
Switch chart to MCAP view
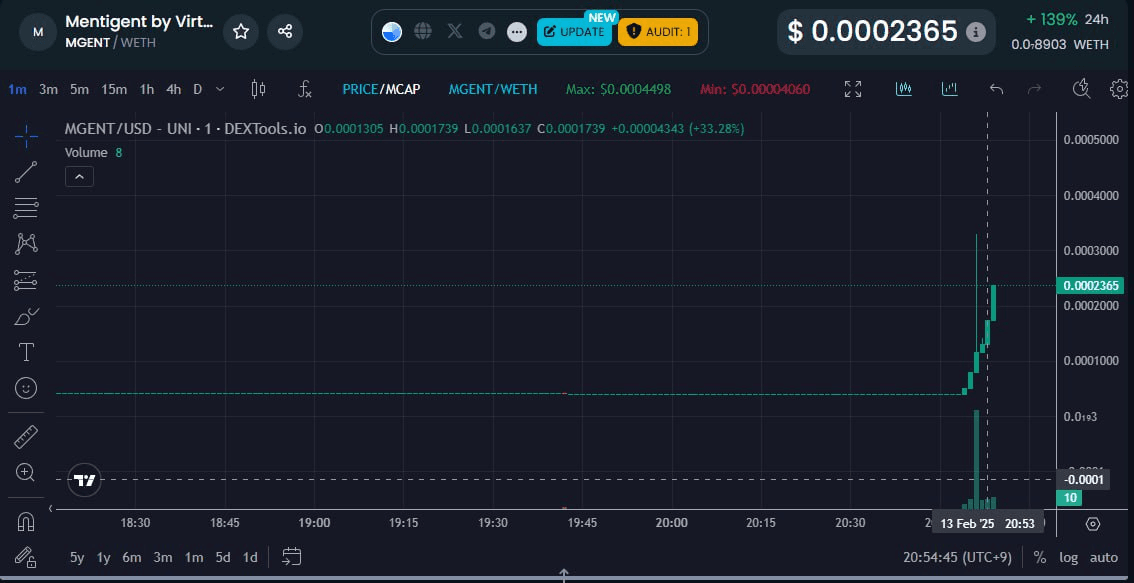403,90
